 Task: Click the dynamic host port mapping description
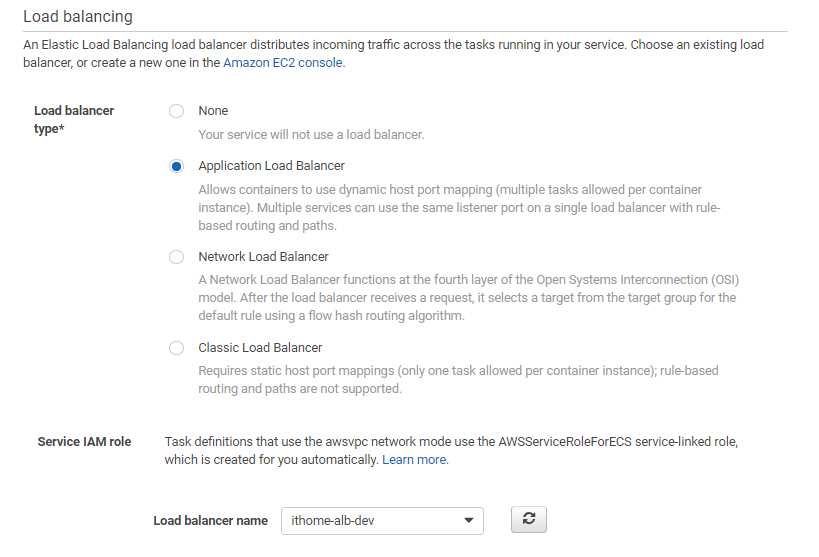[x=459, y=207]
